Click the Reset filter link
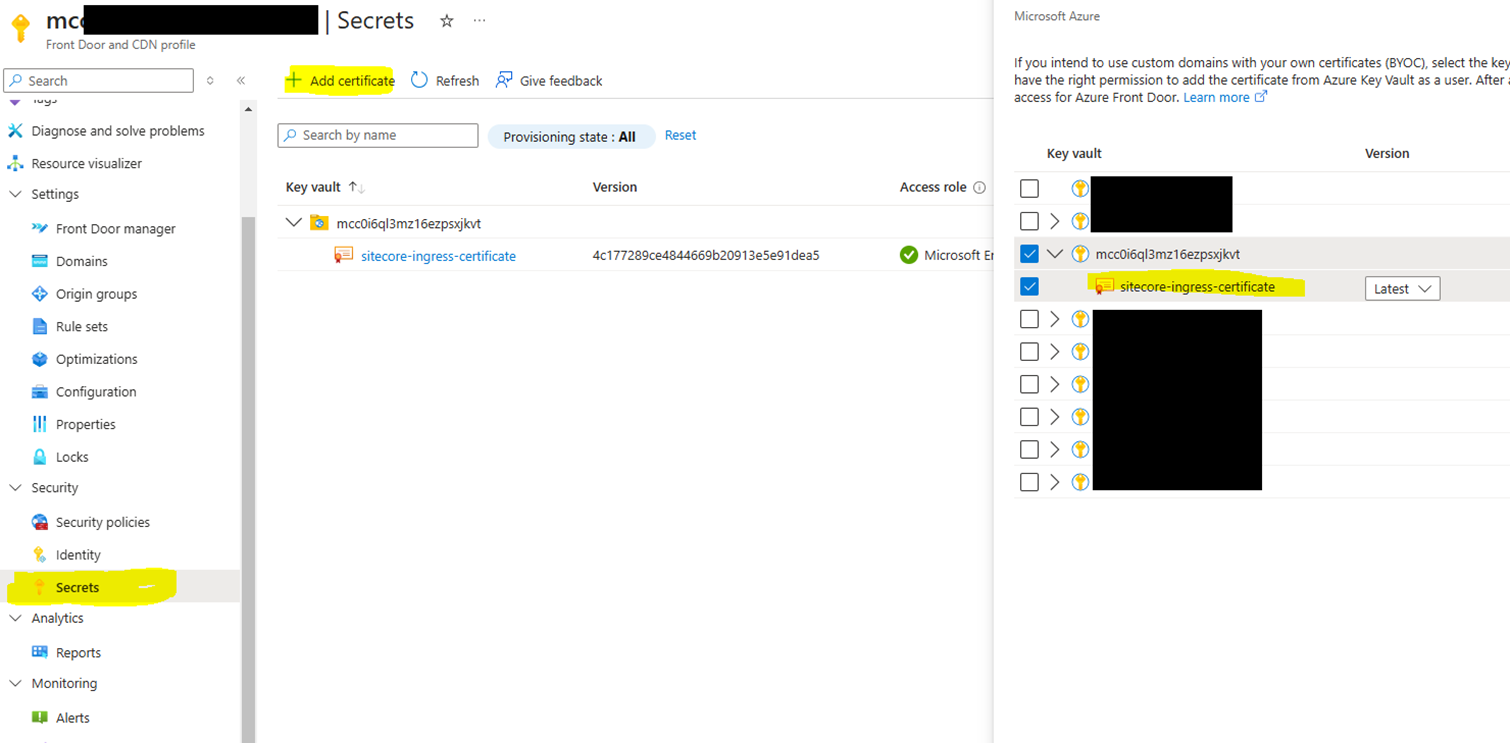The width and height of the screenshot is (1510, 743). (x=681, y=135)
